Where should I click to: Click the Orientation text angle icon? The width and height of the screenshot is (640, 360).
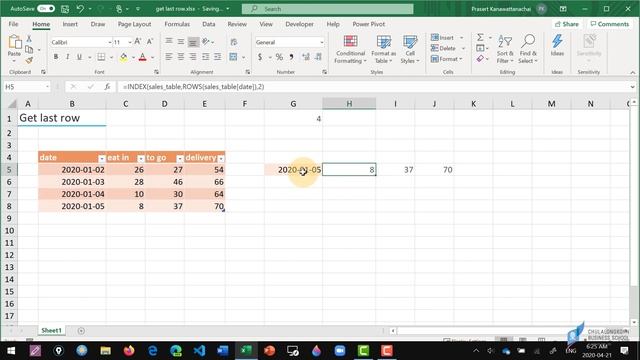(x=206, y=42)
